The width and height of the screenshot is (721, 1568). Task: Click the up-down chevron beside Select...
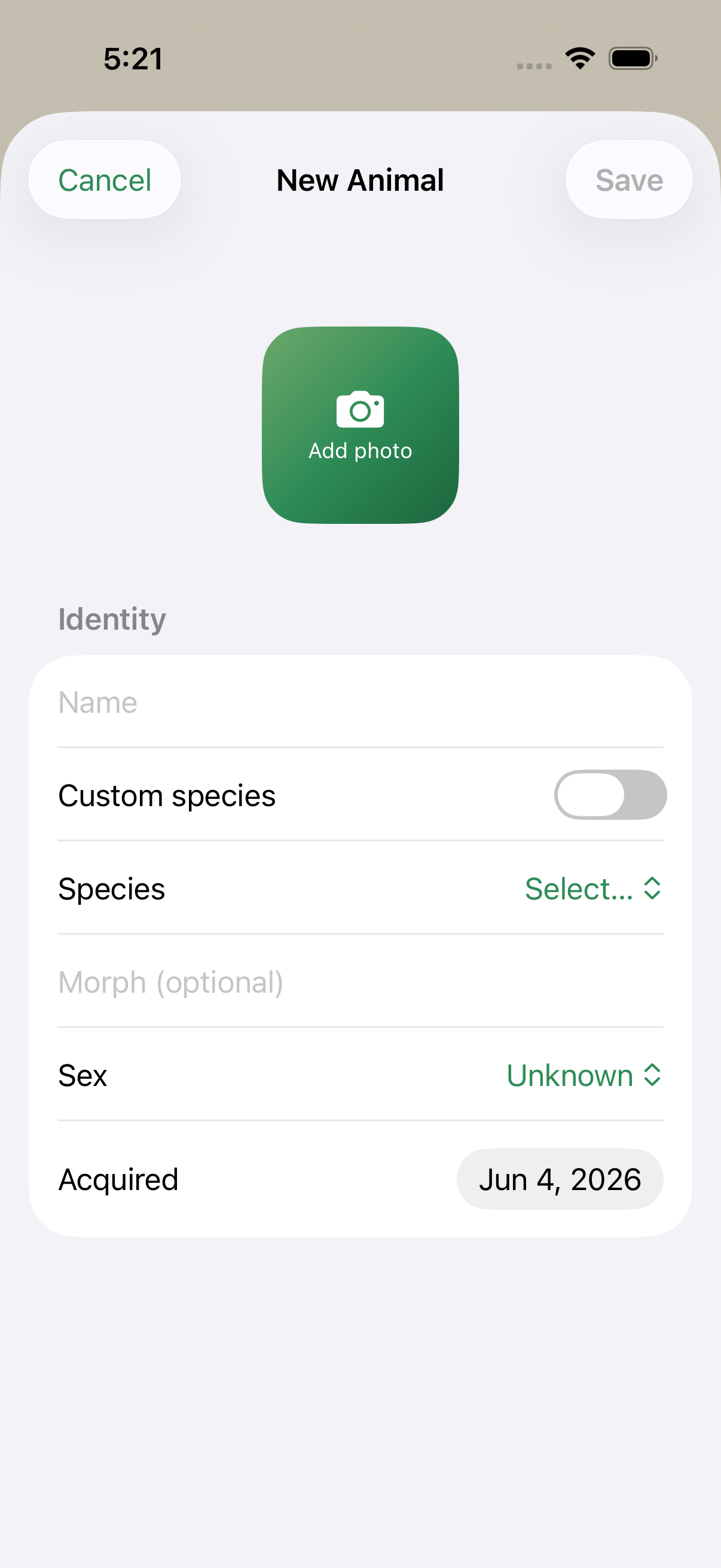tap(652, 888)
